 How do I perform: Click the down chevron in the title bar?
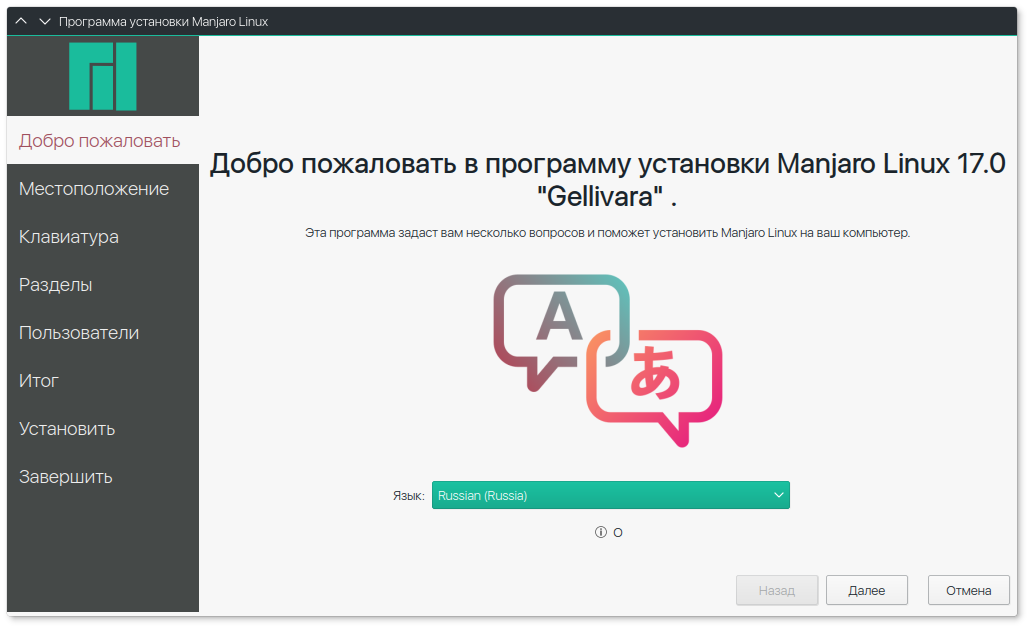[44, 21]
